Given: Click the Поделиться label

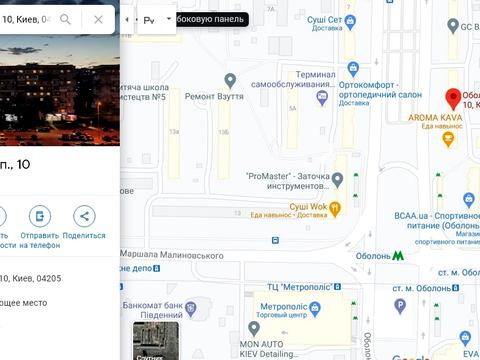Looking at the screenshot, I should click(x=84, y=235).
